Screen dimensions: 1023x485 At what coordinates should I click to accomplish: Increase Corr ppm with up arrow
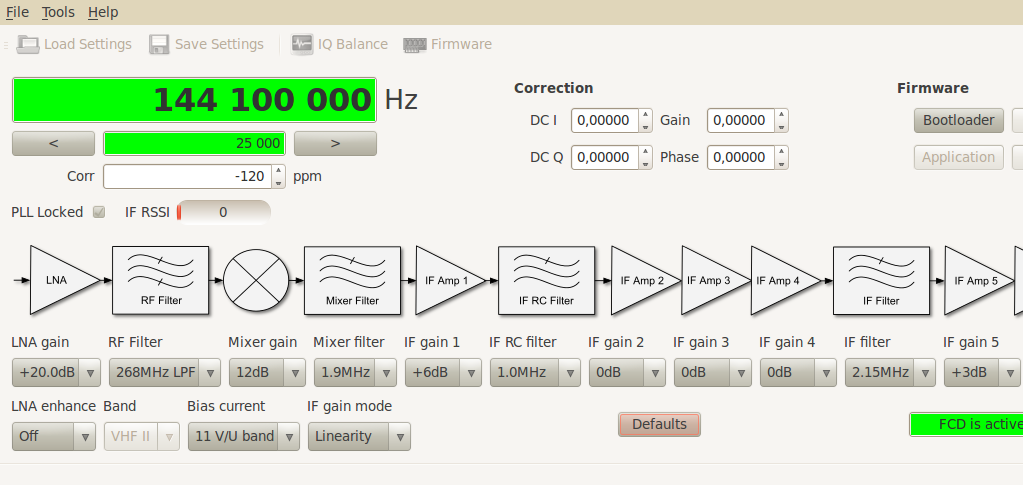pos(279,170)
